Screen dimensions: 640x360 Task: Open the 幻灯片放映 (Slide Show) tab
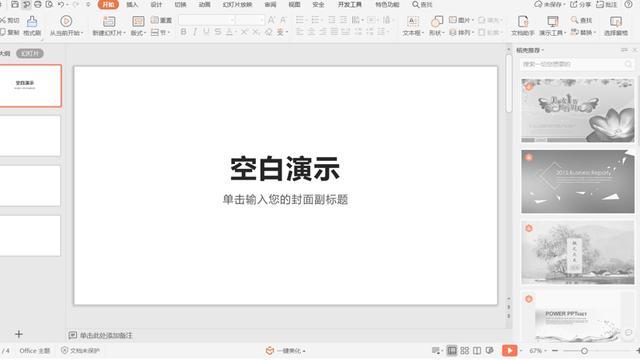pyautogui.click(x=237, y=4)
